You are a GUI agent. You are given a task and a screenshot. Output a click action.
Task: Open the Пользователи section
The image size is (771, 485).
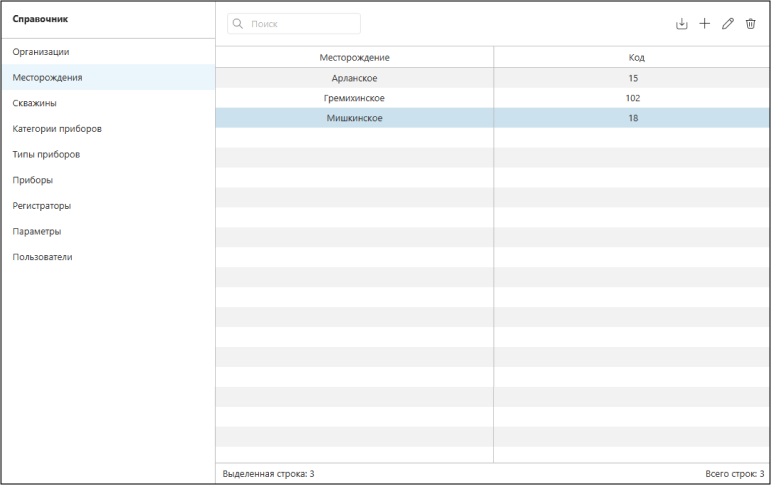click(43, 257)
